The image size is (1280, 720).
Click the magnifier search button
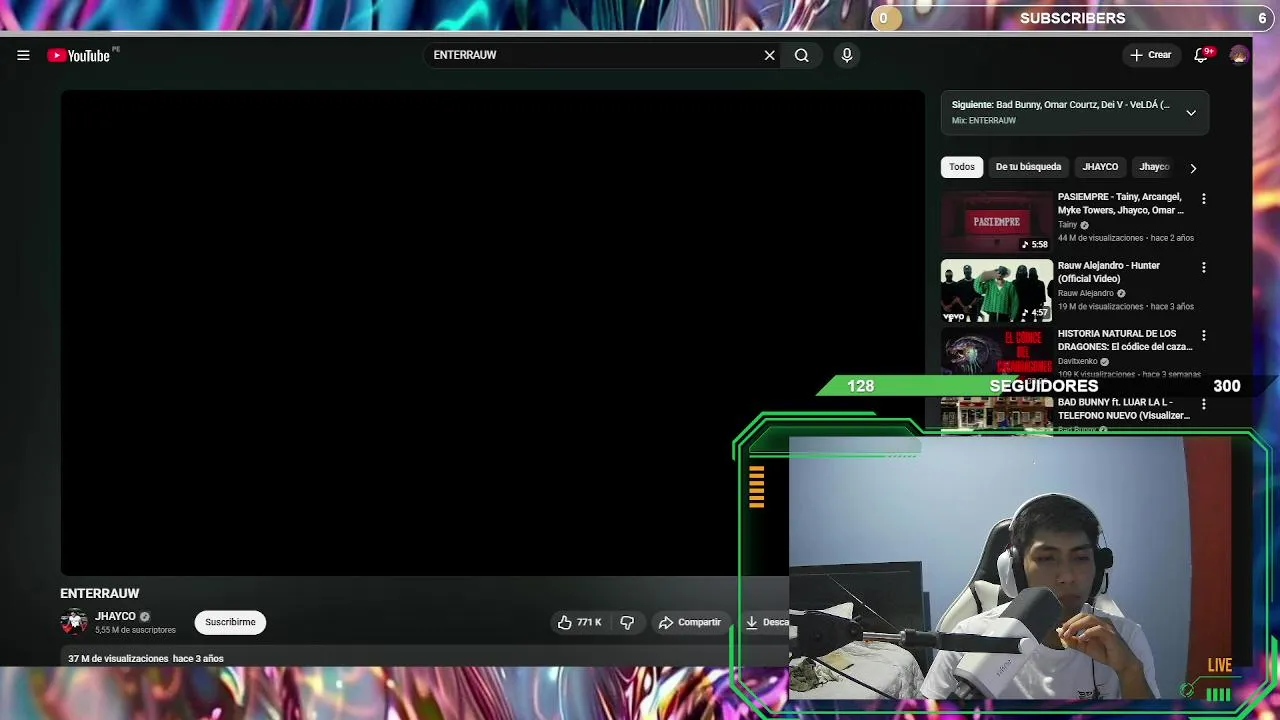click(801, 55)
